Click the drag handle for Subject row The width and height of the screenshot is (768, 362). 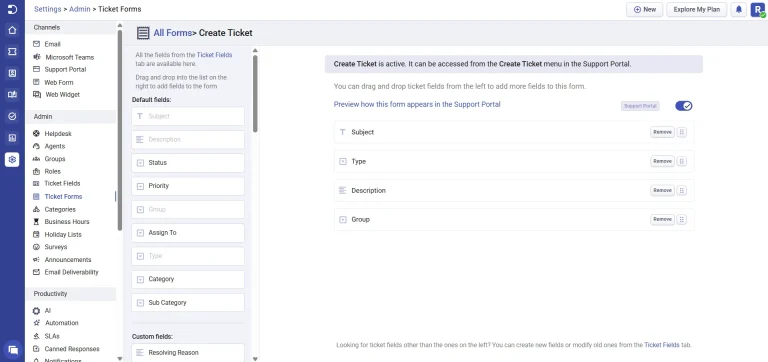click(x=682, y=132)
